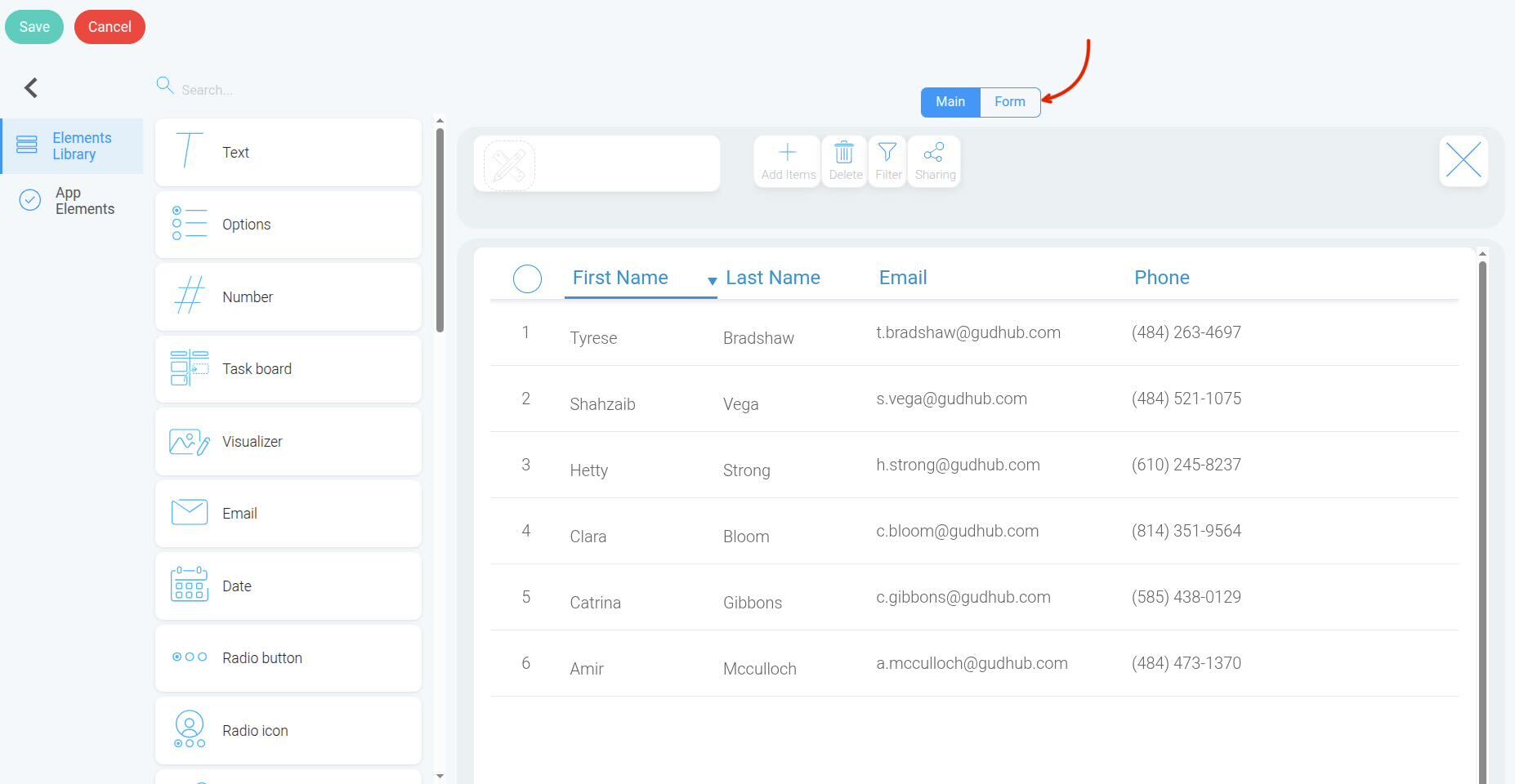Click the Radio button element label
Image resolution: width=1515 pixels, height=784 pixels.
(x=262, y=658)
